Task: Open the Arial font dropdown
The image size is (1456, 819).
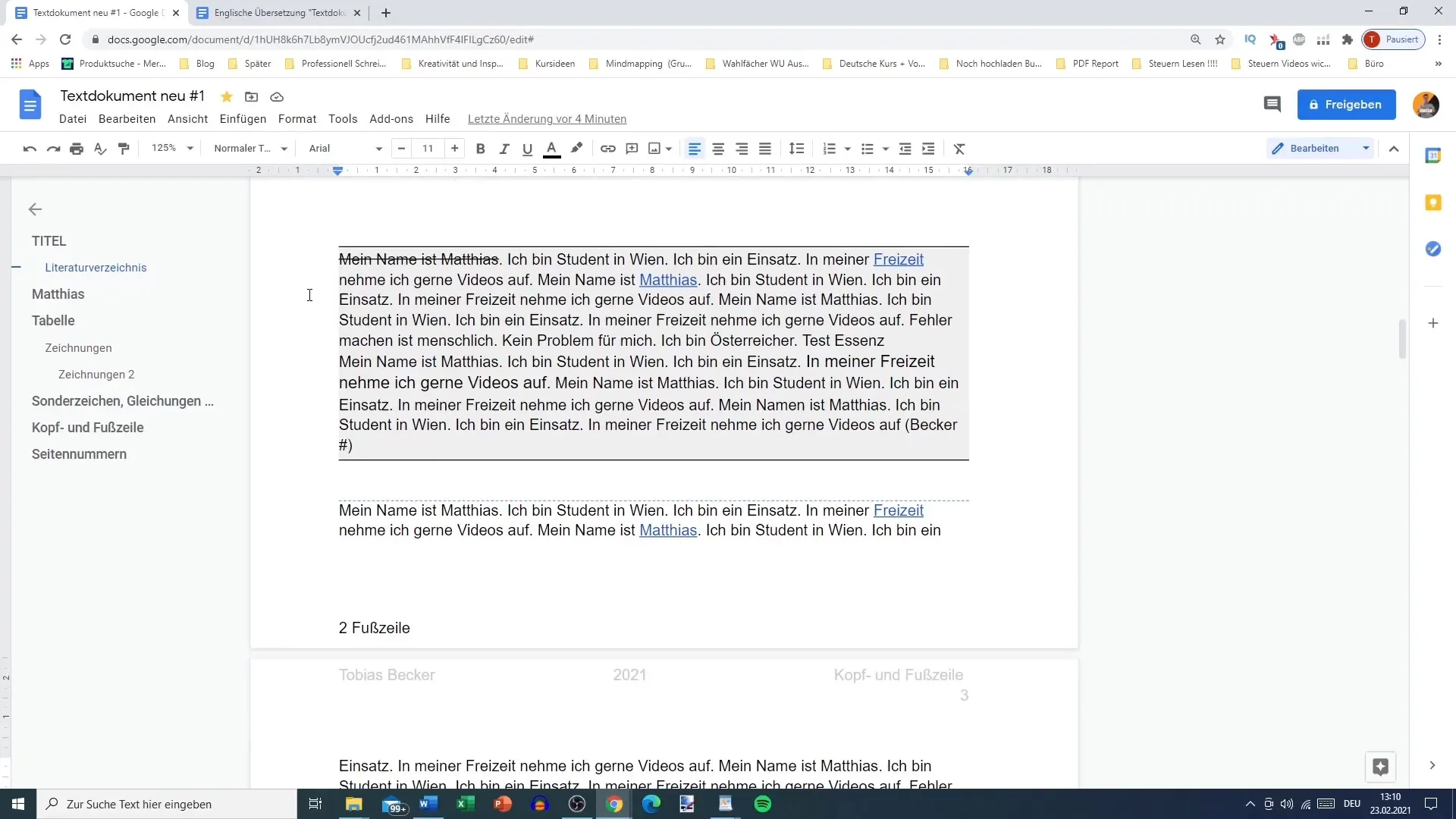Action: [345, 149]
